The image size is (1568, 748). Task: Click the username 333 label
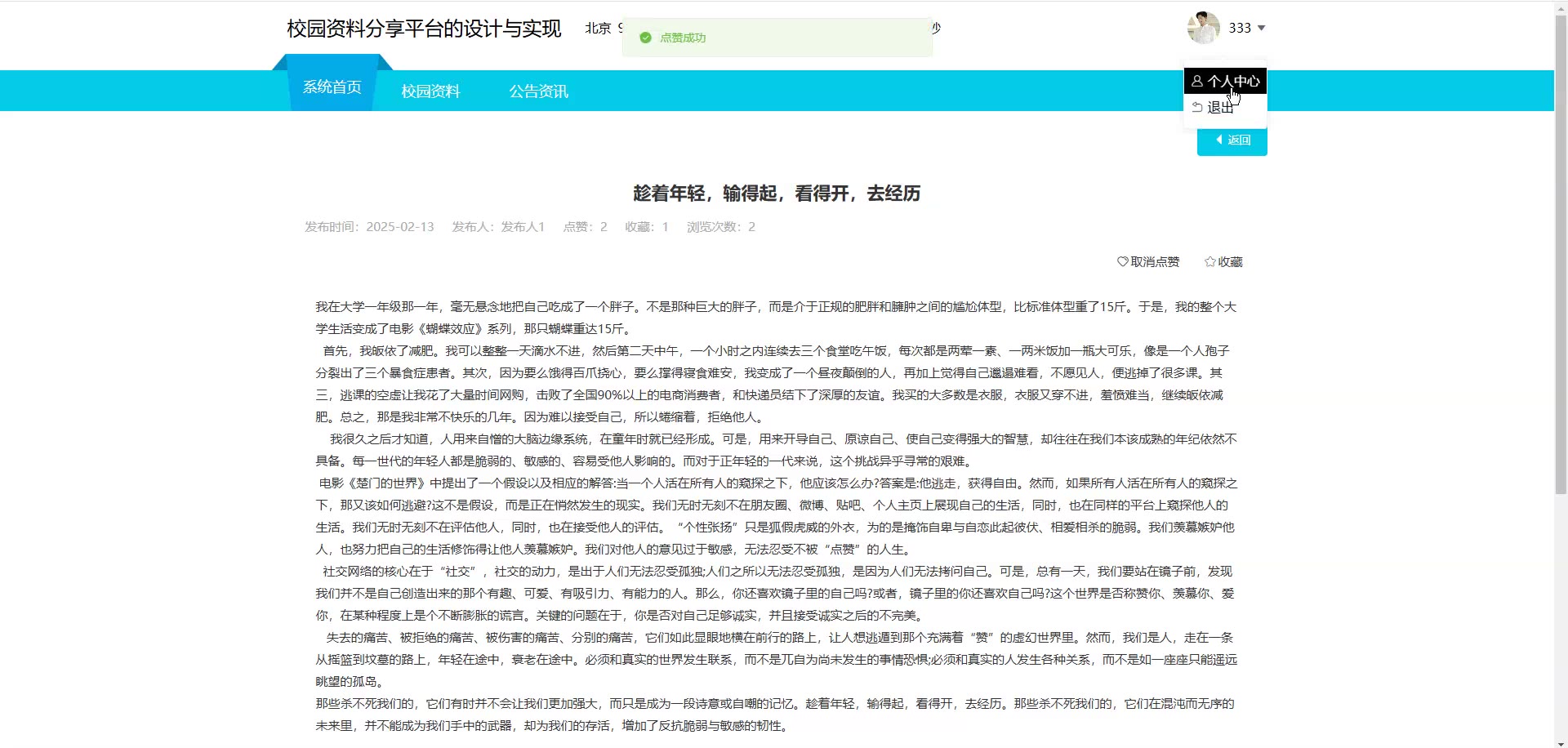tap(1239, 28)
